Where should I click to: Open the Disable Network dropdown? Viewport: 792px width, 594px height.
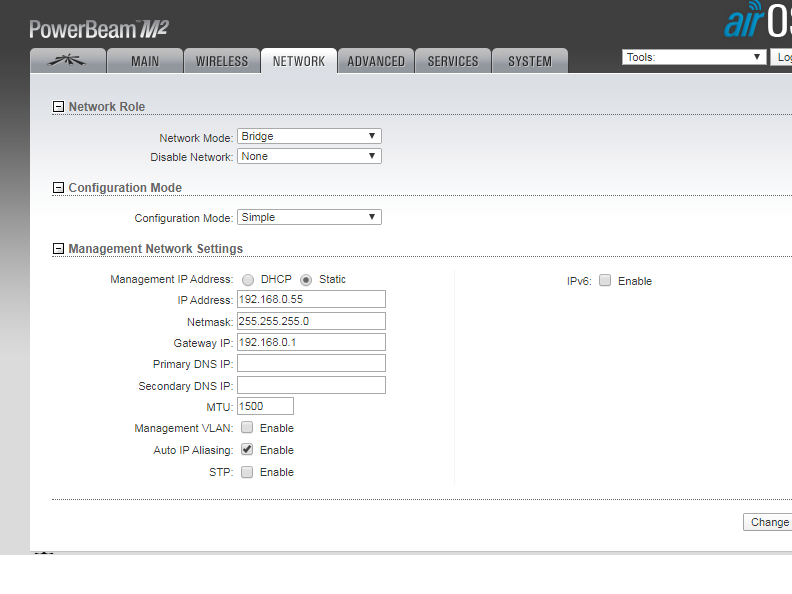(x=309, y=156)
